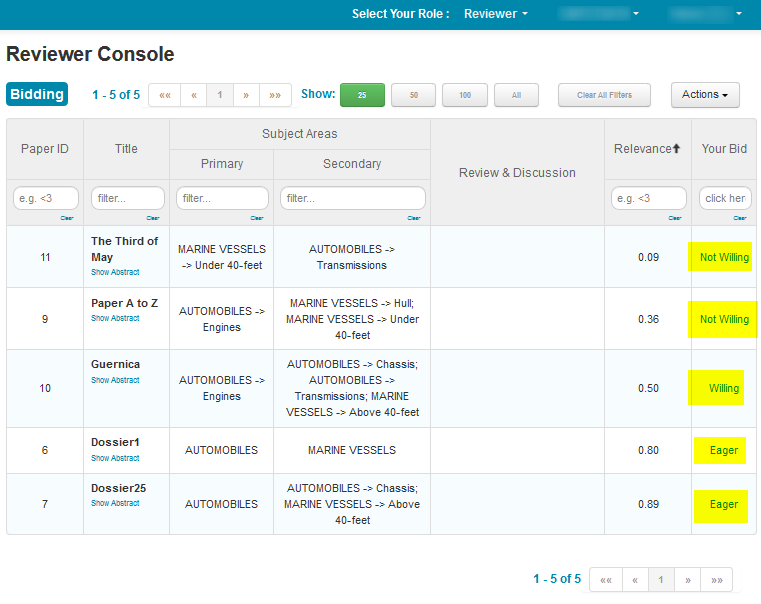Click bottom pagination first page arrow
The width and height of the screenshot is (761, 604).
click(x=605, y=580)
